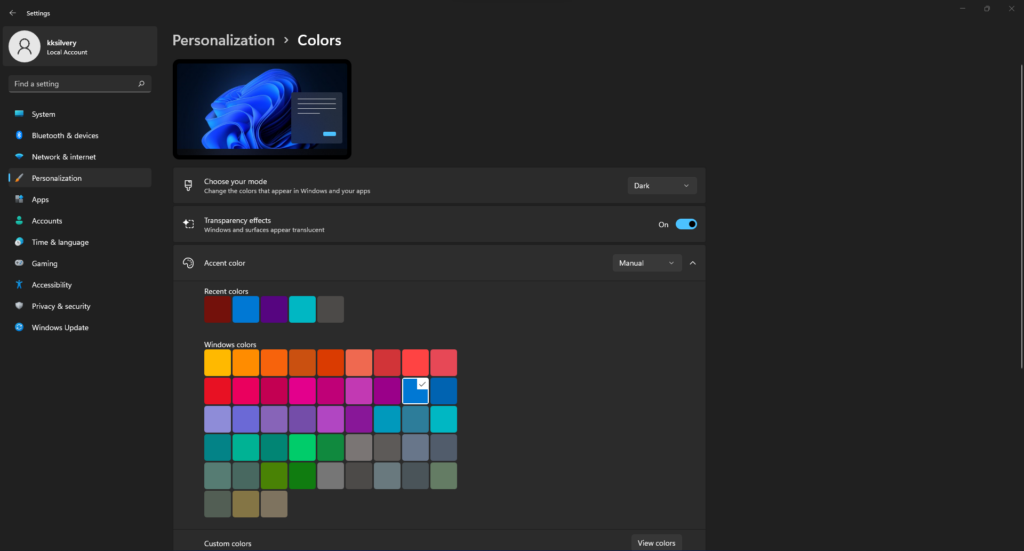The image size is (1024, 551).
Task: Click the Transparency effects title text
Action: pos(237,220)
